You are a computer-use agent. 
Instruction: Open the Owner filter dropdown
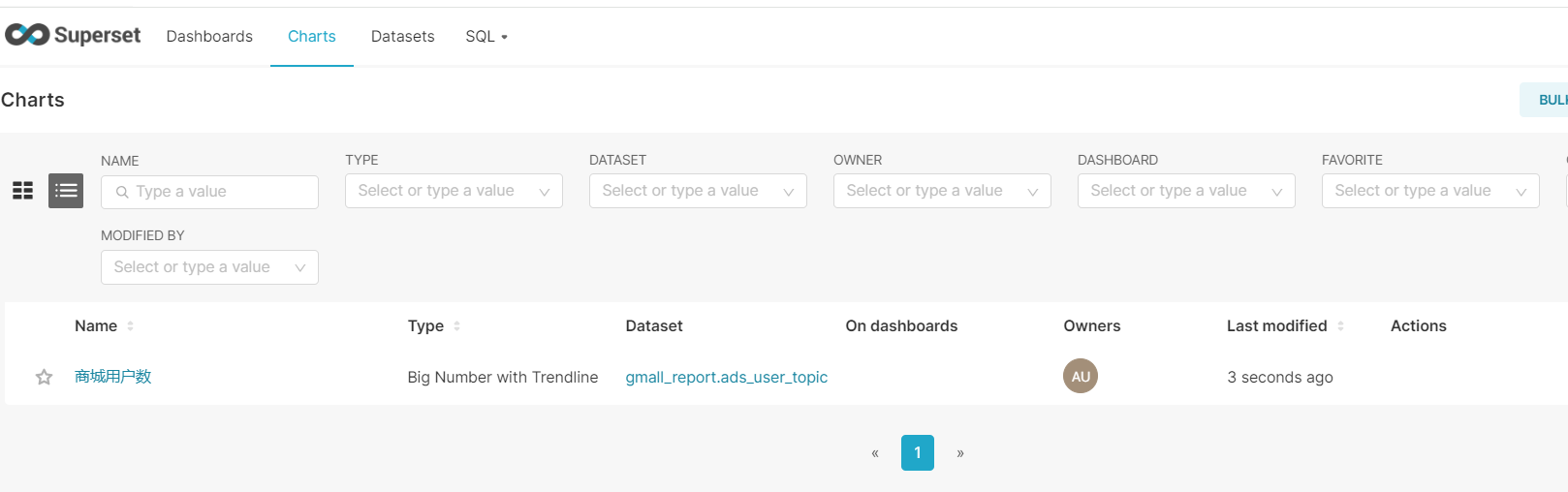[x=942, y=191]
